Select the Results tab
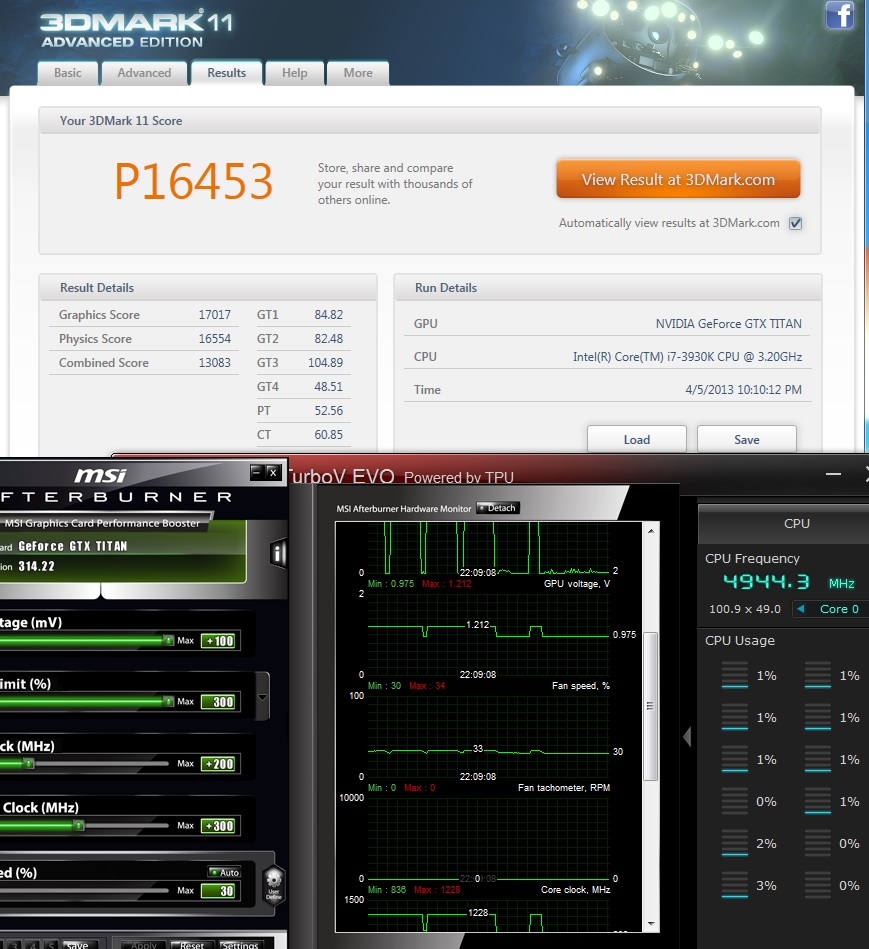This screenshot has height=949, width=869. point(227,73)
